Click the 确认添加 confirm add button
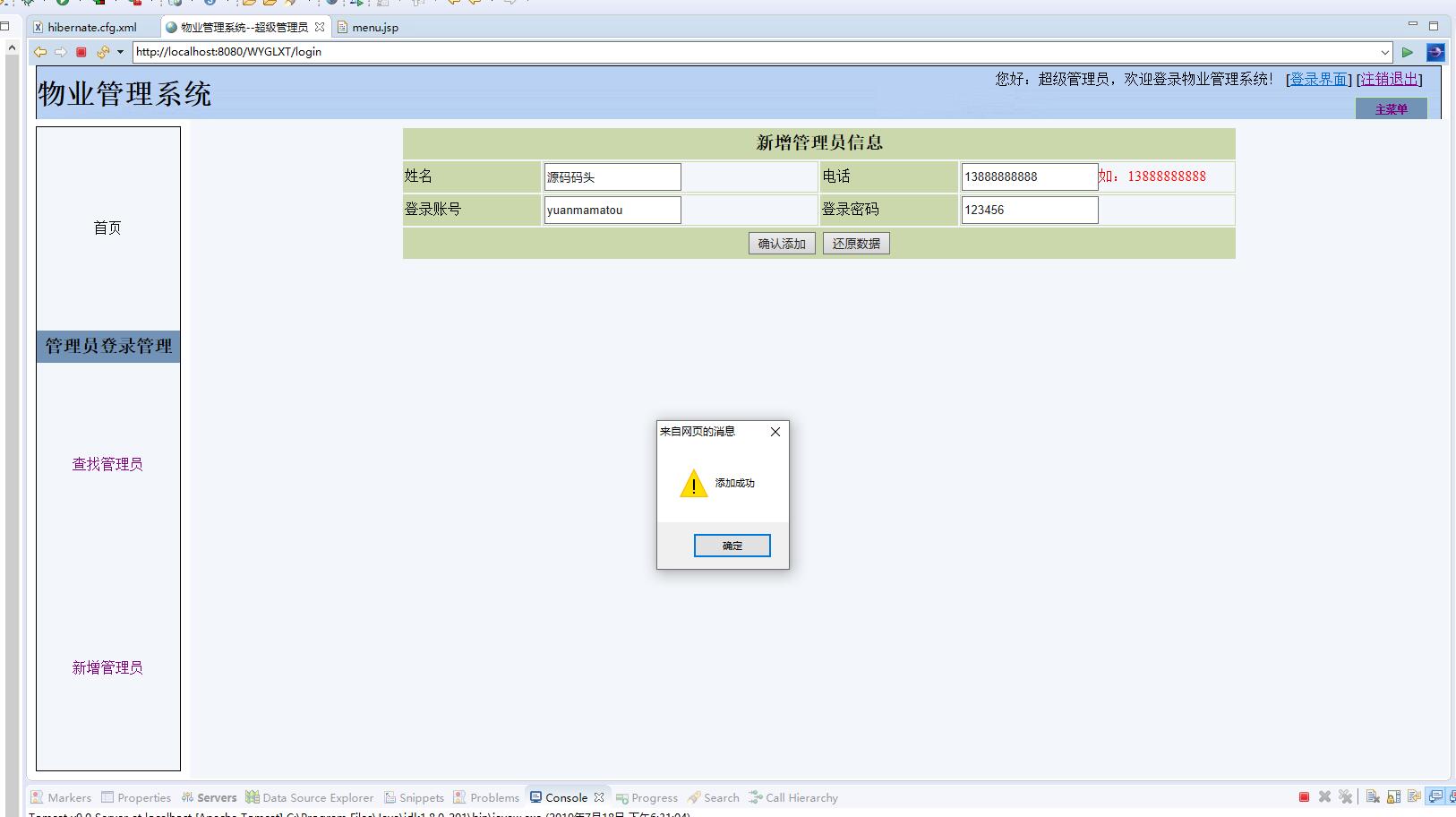Image resolution: width=1456 pixels, height=817 pixels. click(x=781, y=243)
